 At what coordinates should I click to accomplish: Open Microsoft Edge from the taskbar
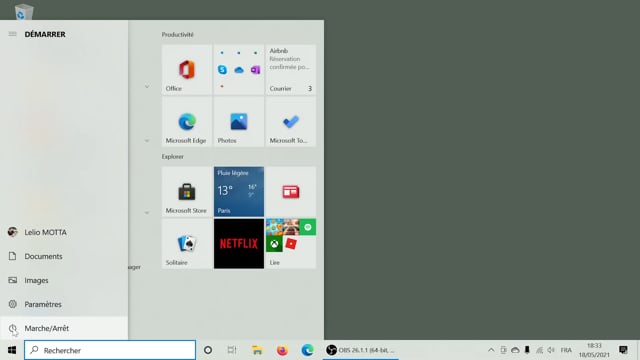[307, 350]
